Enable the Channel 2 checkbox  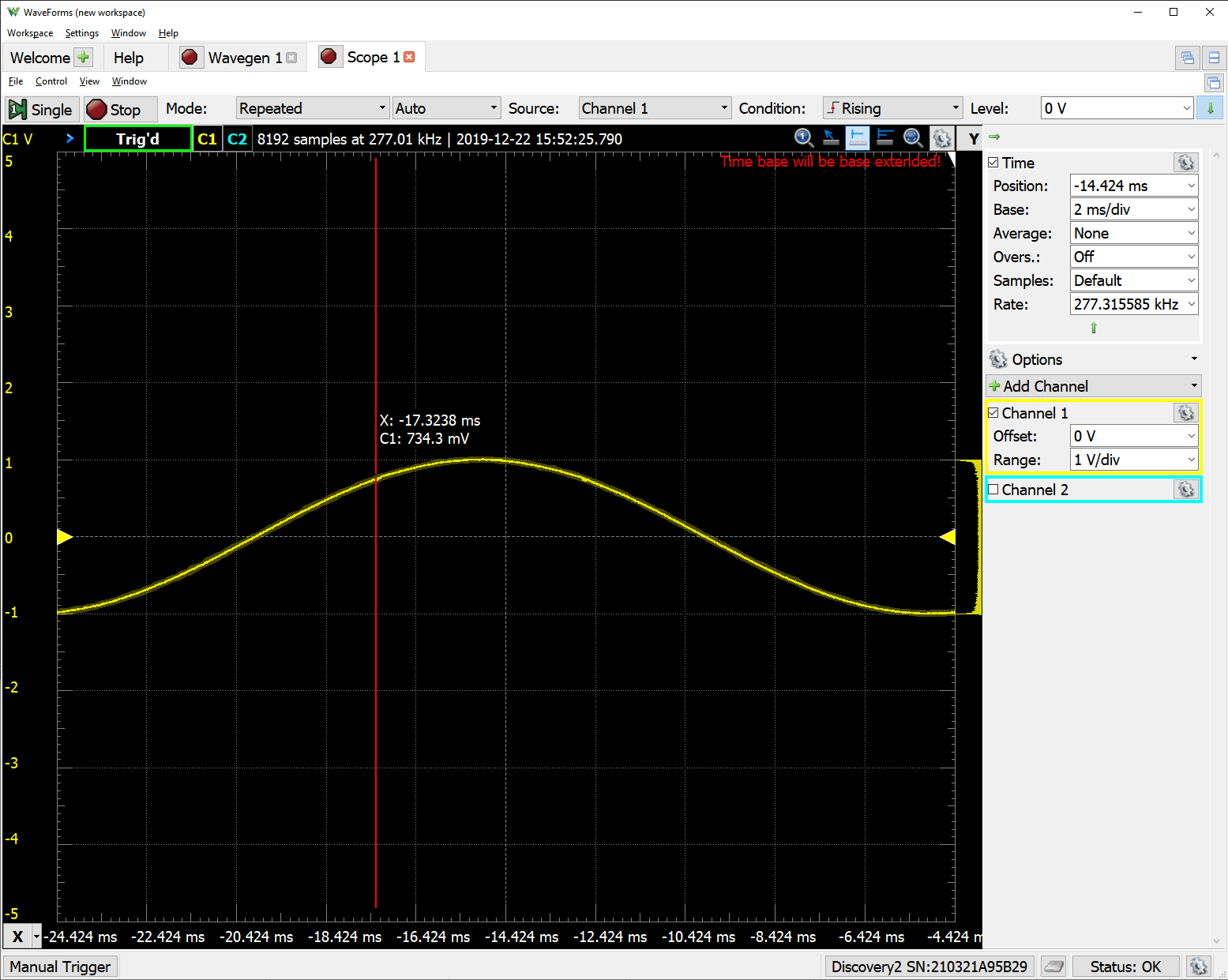click(993, 490)
